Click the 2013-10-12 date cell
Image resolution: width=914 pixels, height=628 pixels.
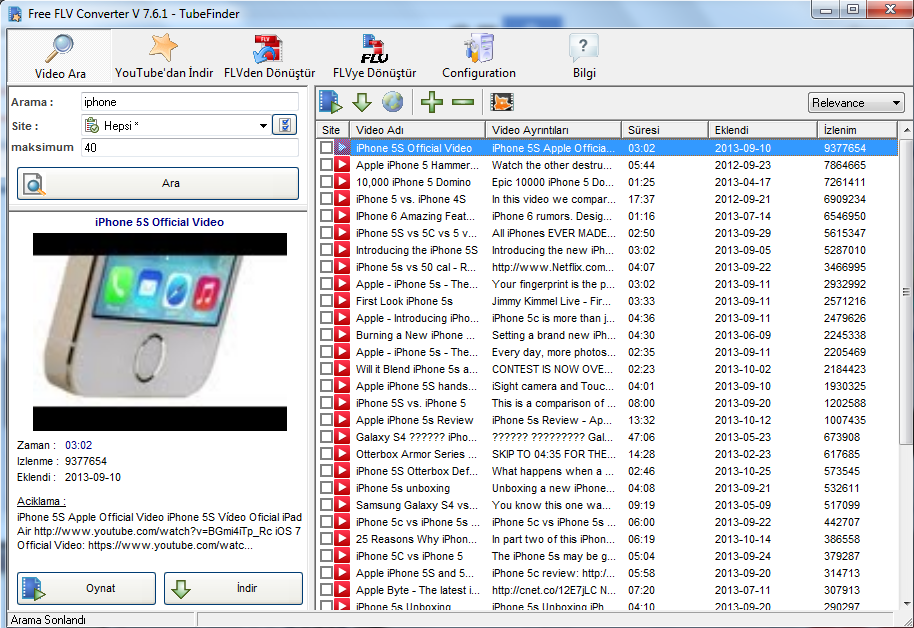pos(743,420)
